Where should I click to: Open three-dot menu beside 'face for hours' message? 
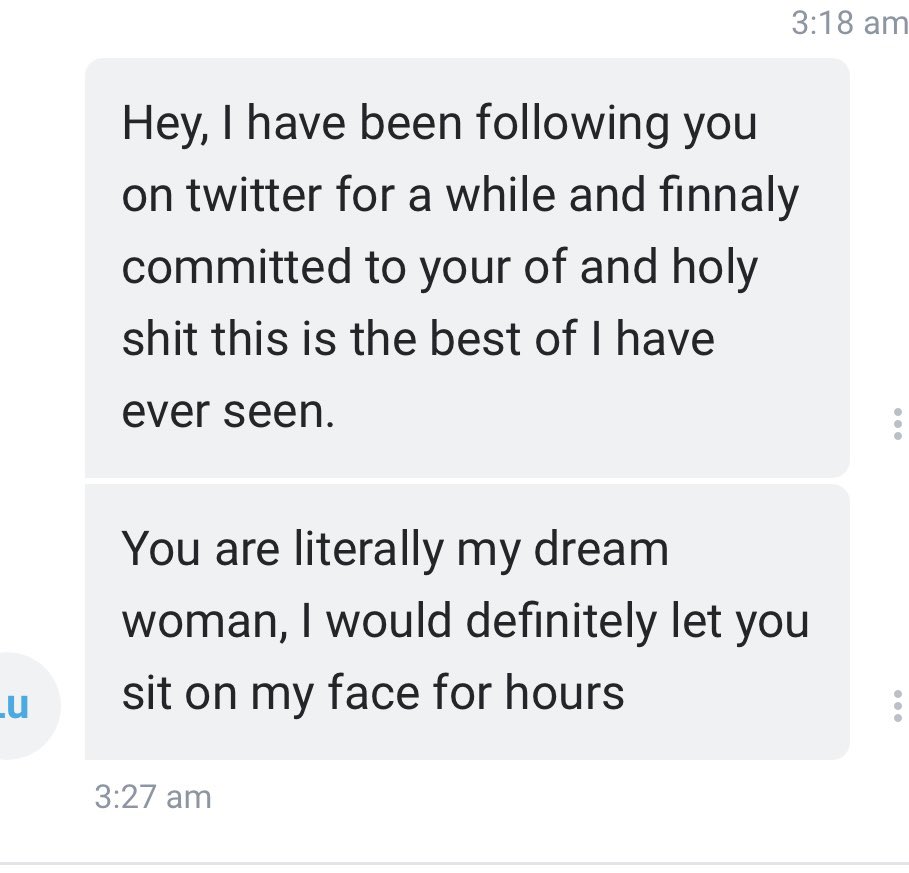pos(897,705)
